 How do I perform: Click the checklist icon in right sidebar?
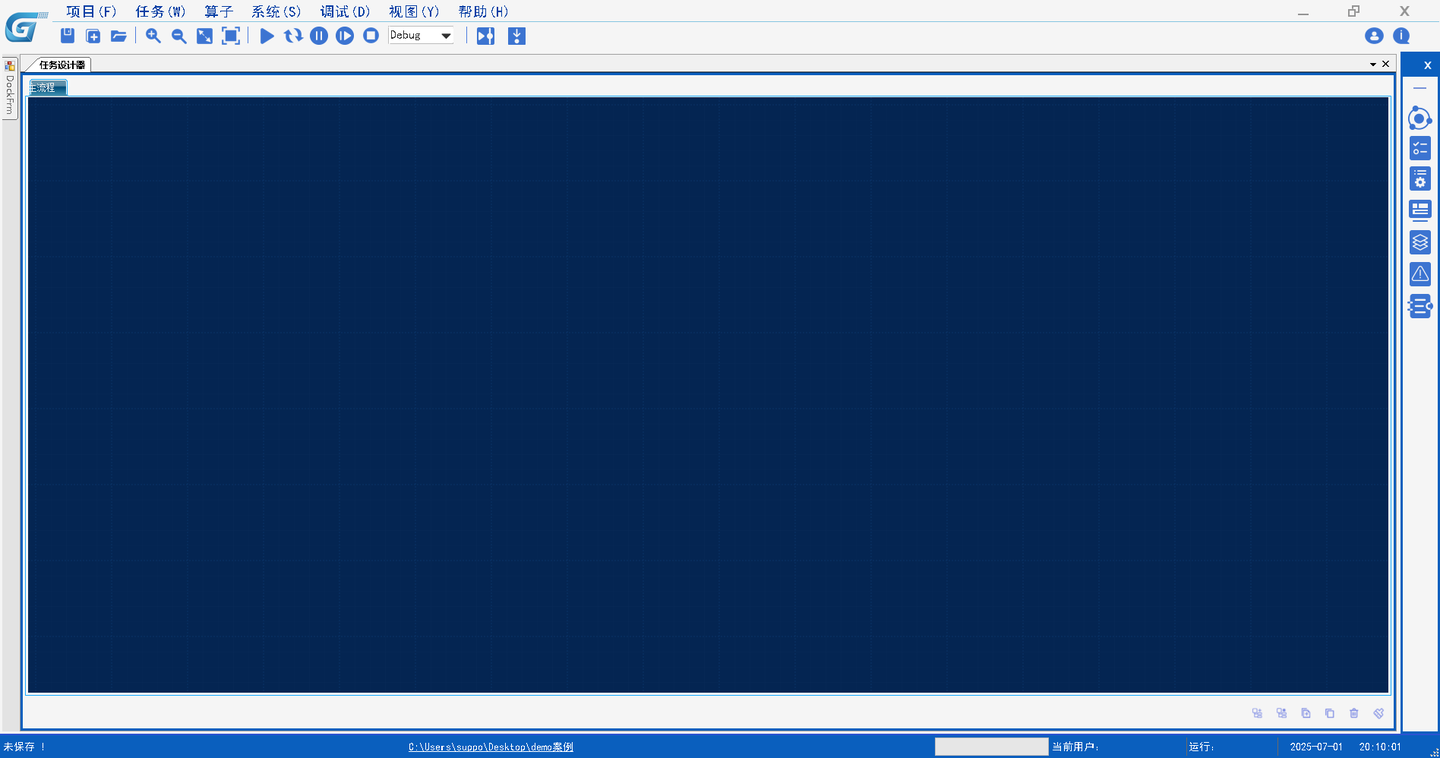click(x=1420, y=149)
